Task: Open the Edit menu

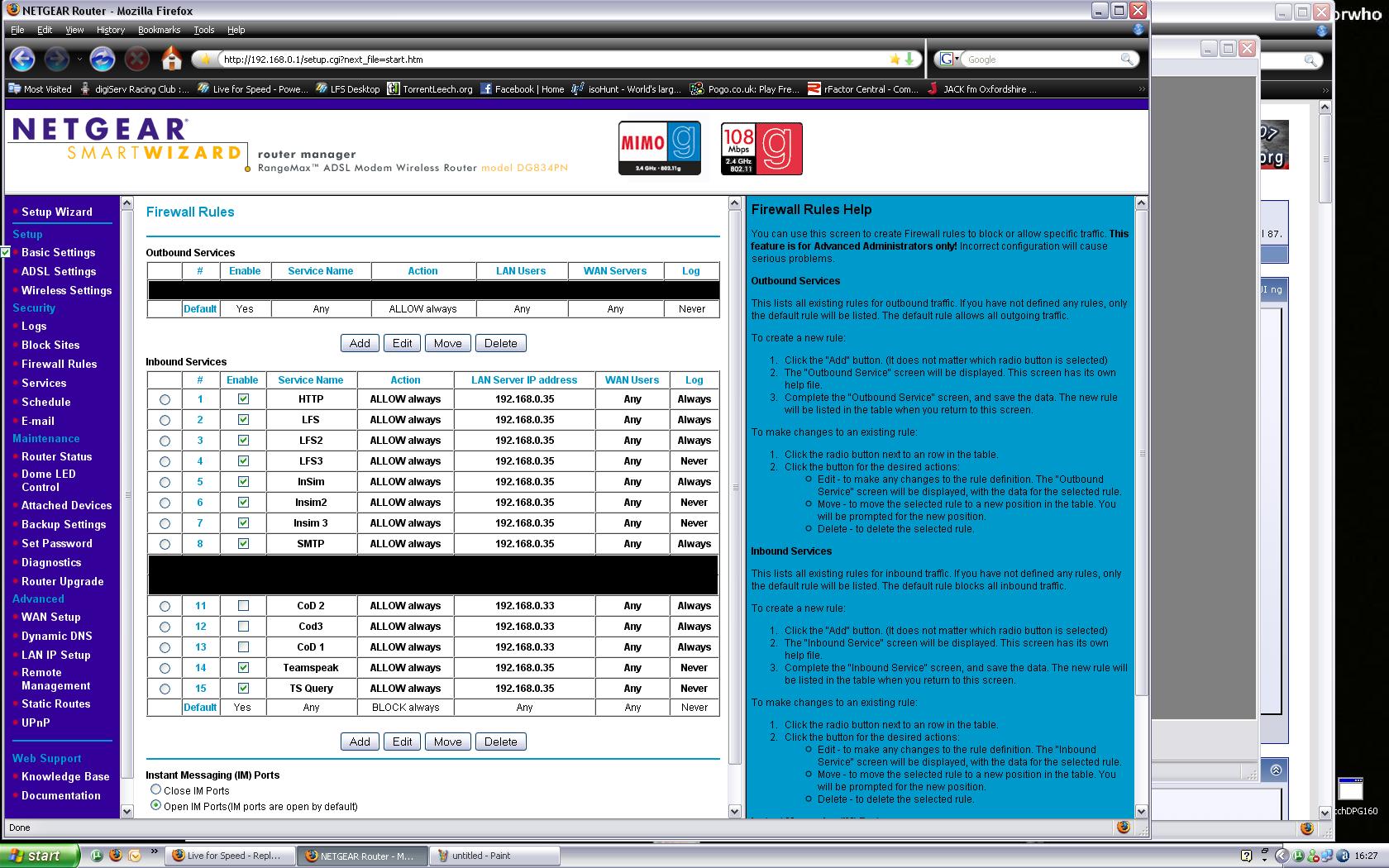Action: click(45, 30)
